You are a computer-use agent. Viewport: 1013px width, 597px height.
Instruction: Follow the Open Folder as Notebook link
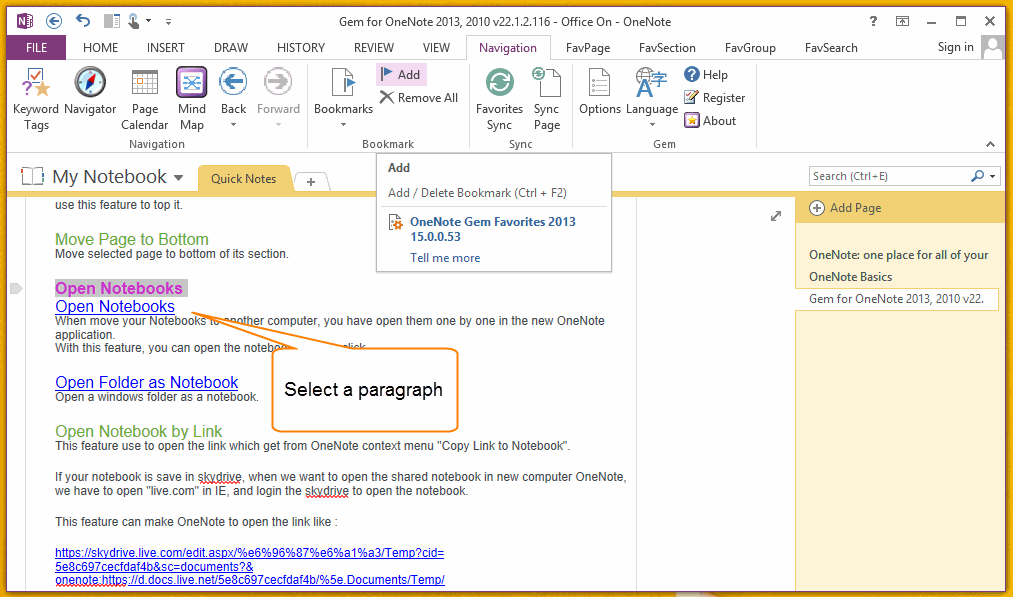pyautogui.click(x=147, y=382)
